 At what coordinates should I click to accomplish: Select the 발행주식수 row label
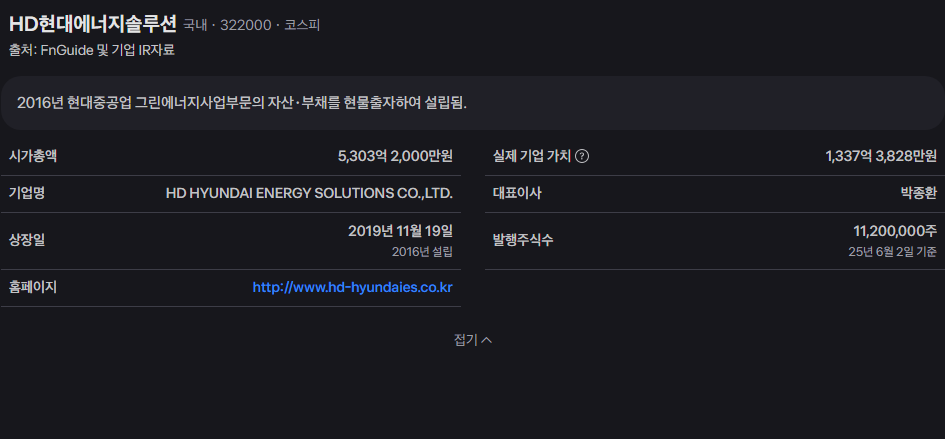tap(523, 240)
